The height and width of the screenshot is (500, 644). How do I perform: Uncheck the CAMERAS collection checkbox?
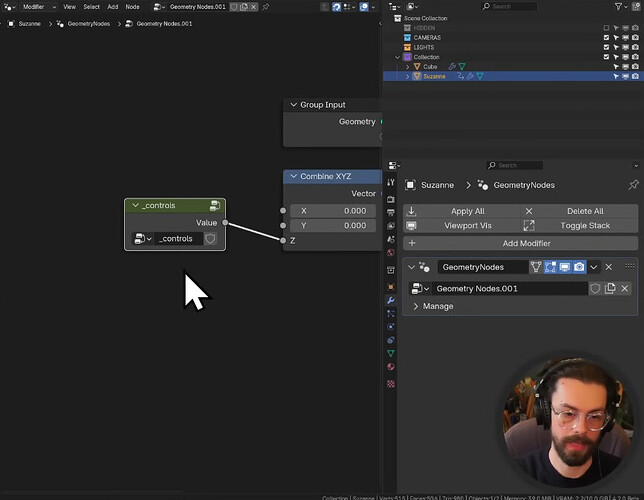click(606, 37)
